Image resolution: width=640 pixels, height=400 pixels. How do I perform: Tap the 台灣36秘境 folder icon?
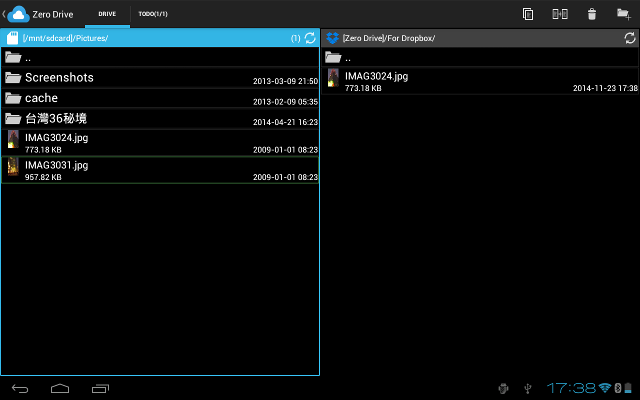pyautogui.click(x=13, y=119)
